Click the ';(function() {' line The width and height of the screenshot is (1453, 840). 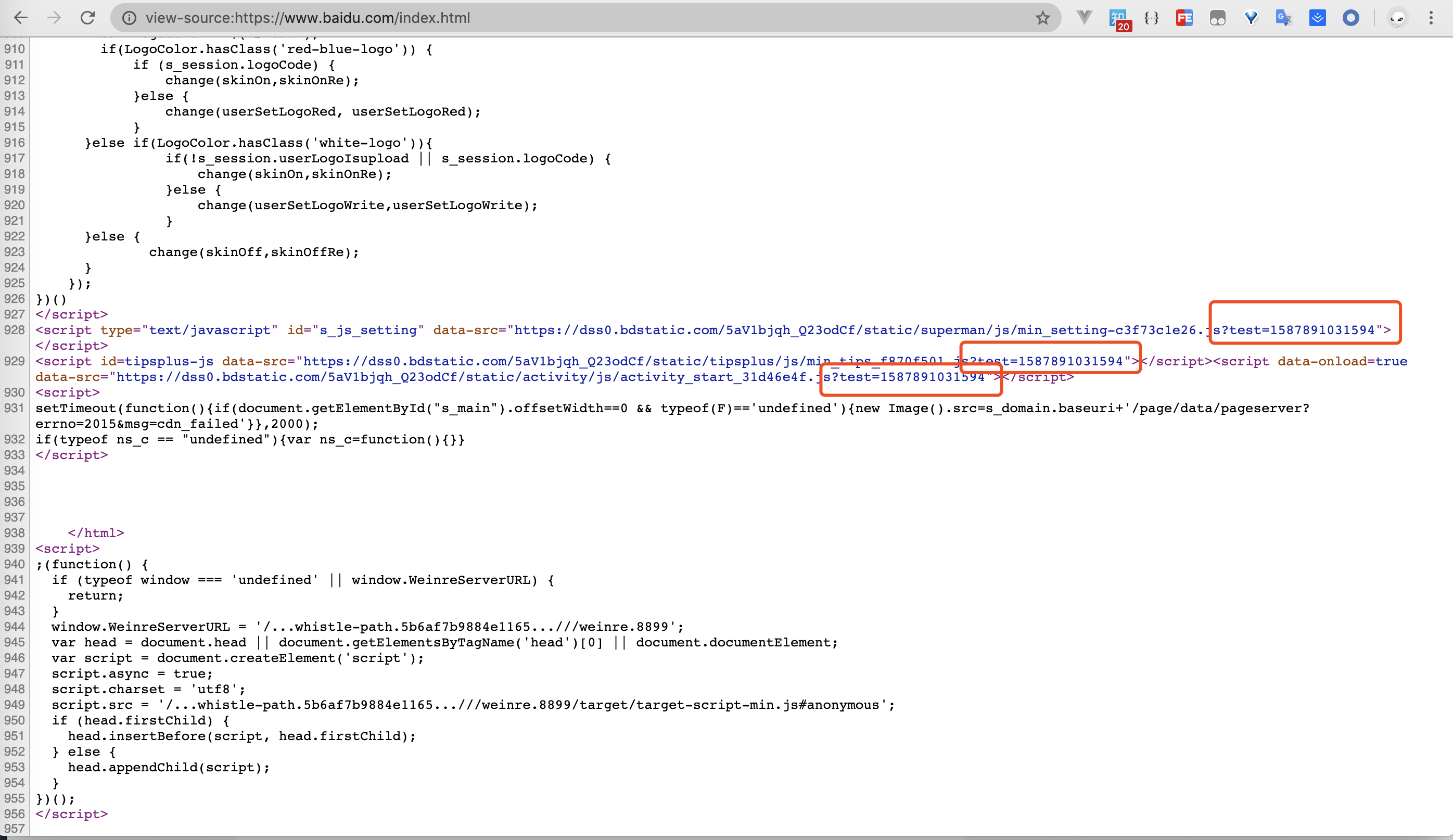tap(92, 564)
